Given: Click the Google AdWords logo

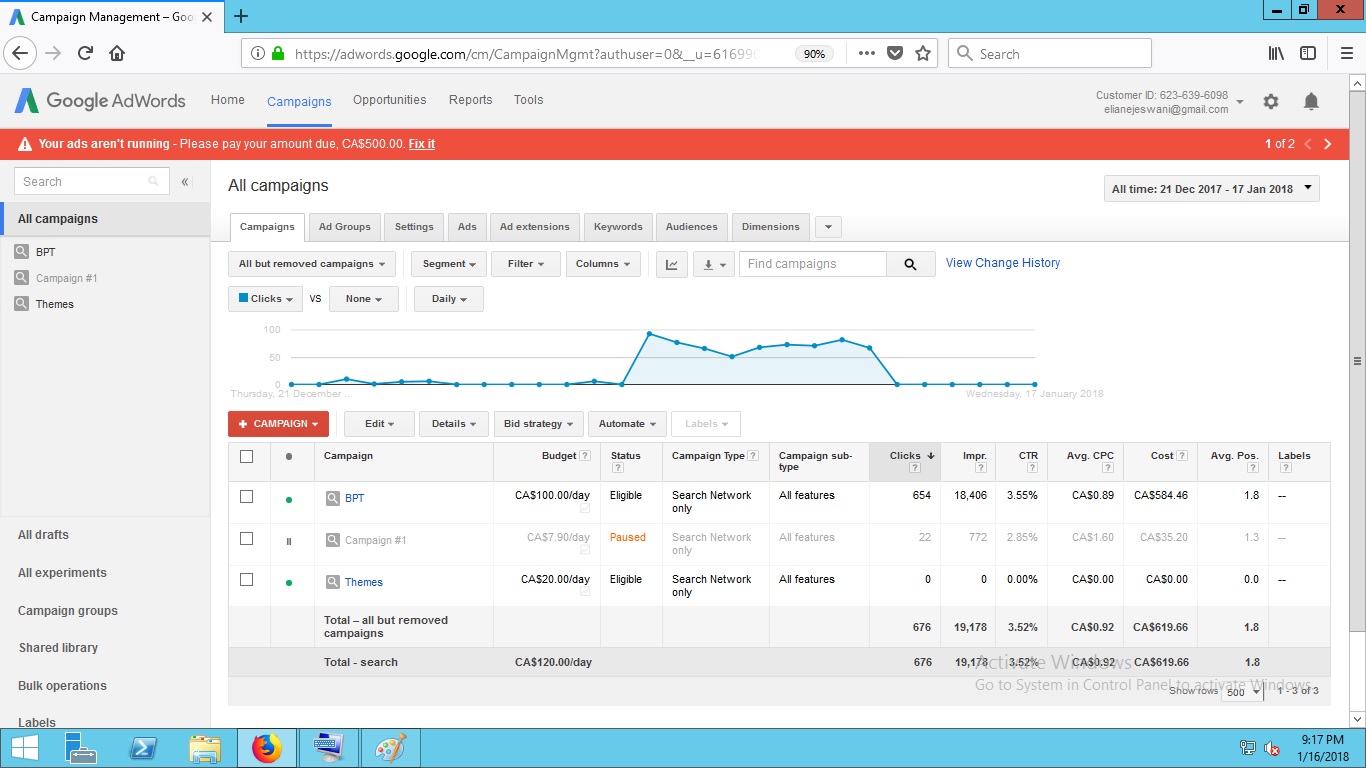Looking at the screenshot, I should [x=99, y=100].
